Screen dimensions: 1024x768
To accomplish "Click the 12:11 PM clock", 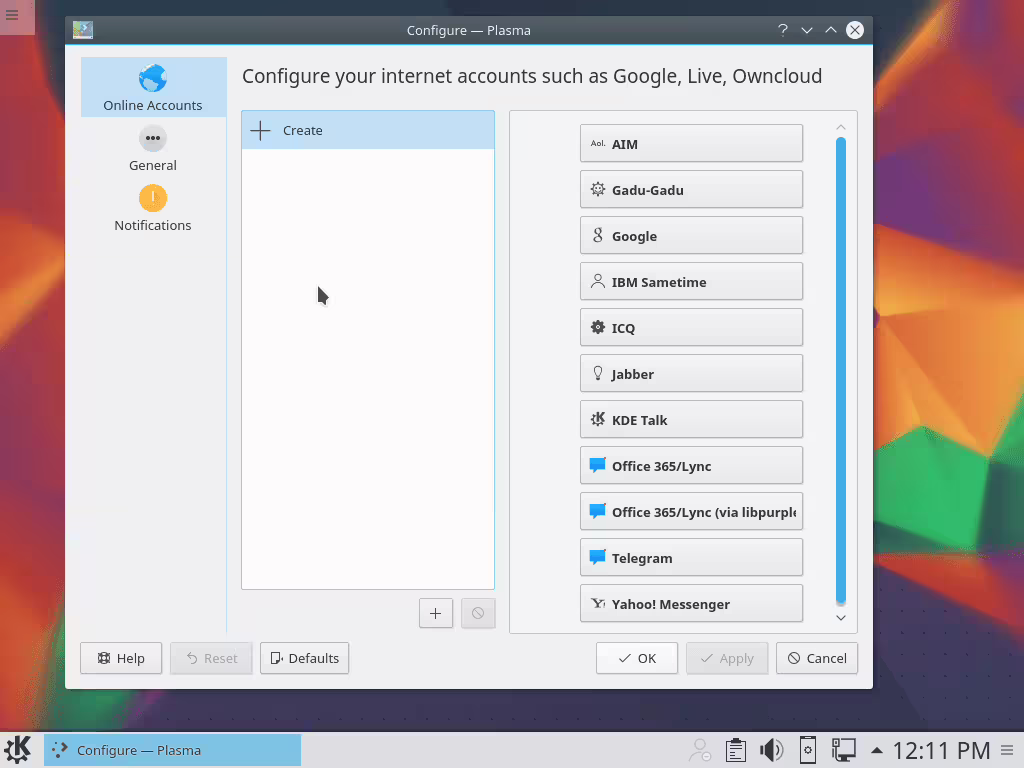I will click(941, 750).
